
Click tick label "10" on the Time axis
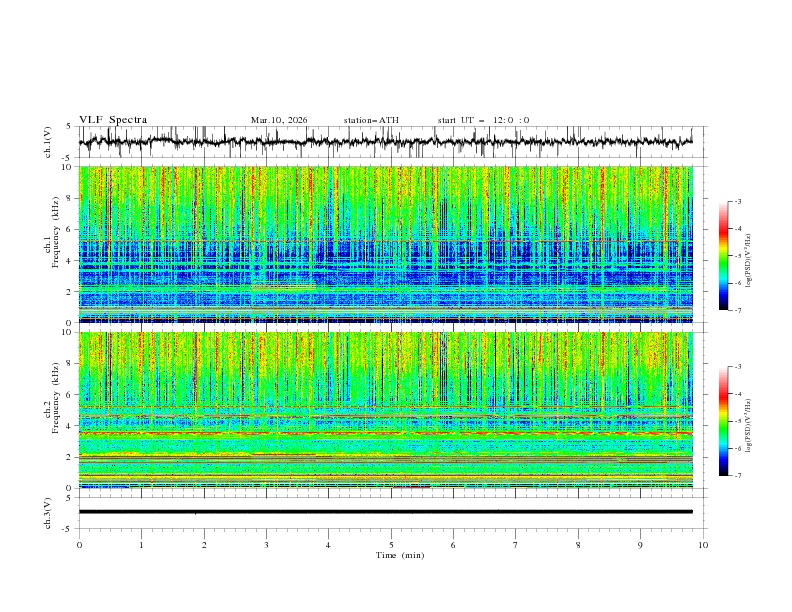point(703,545)
